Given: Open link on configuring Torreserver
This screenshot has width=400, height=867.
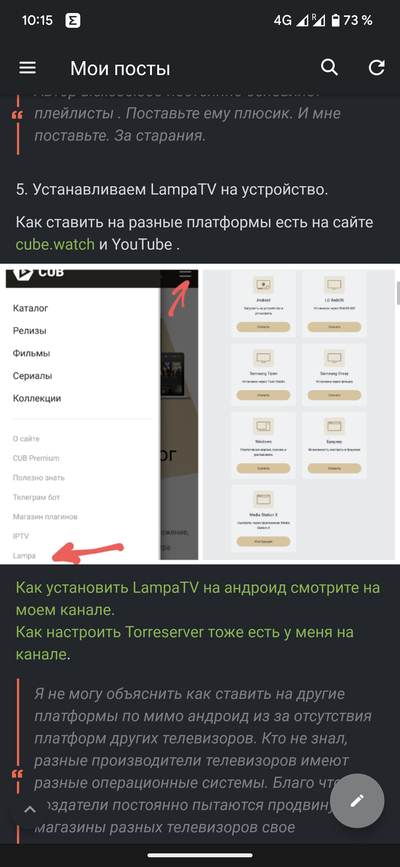Looking at the screenshot, I should point(184,643).
